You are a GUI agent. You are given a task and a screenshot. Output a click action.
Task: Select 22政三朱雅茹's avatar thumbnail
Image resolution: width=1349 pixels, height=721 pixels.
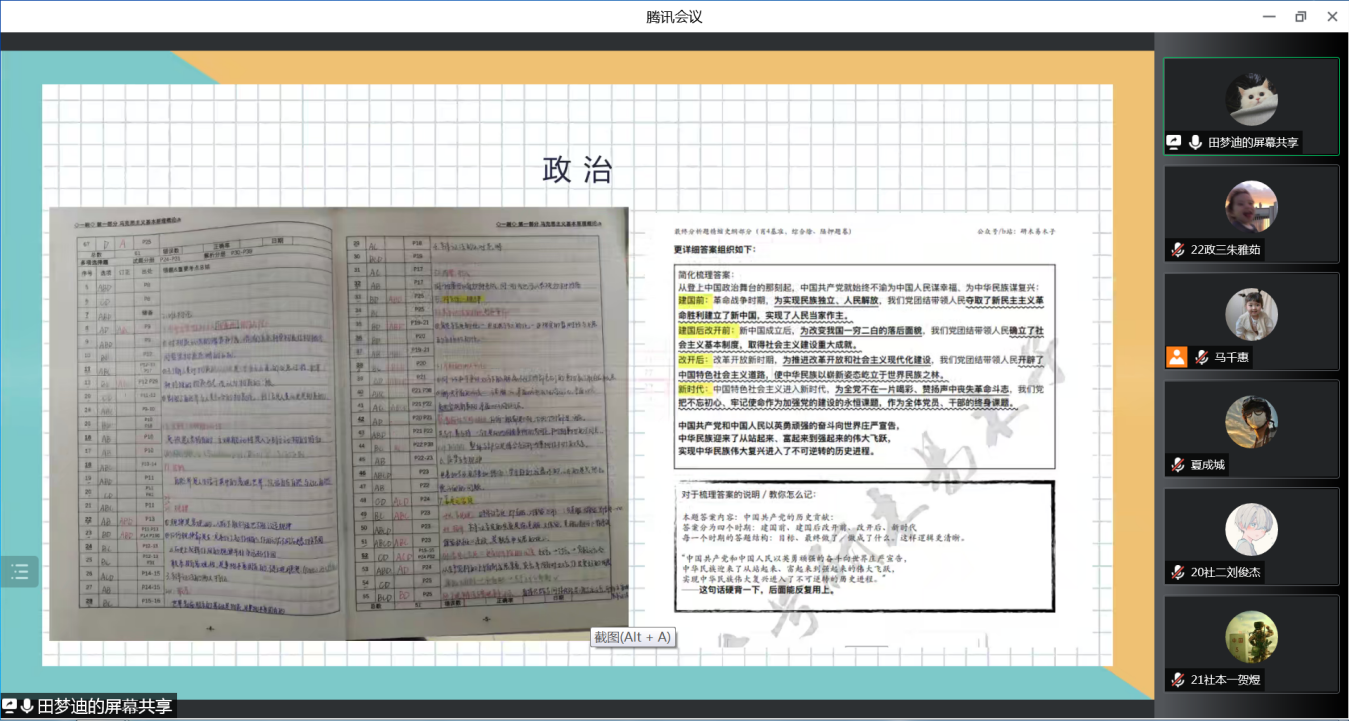click(1251, 207)
